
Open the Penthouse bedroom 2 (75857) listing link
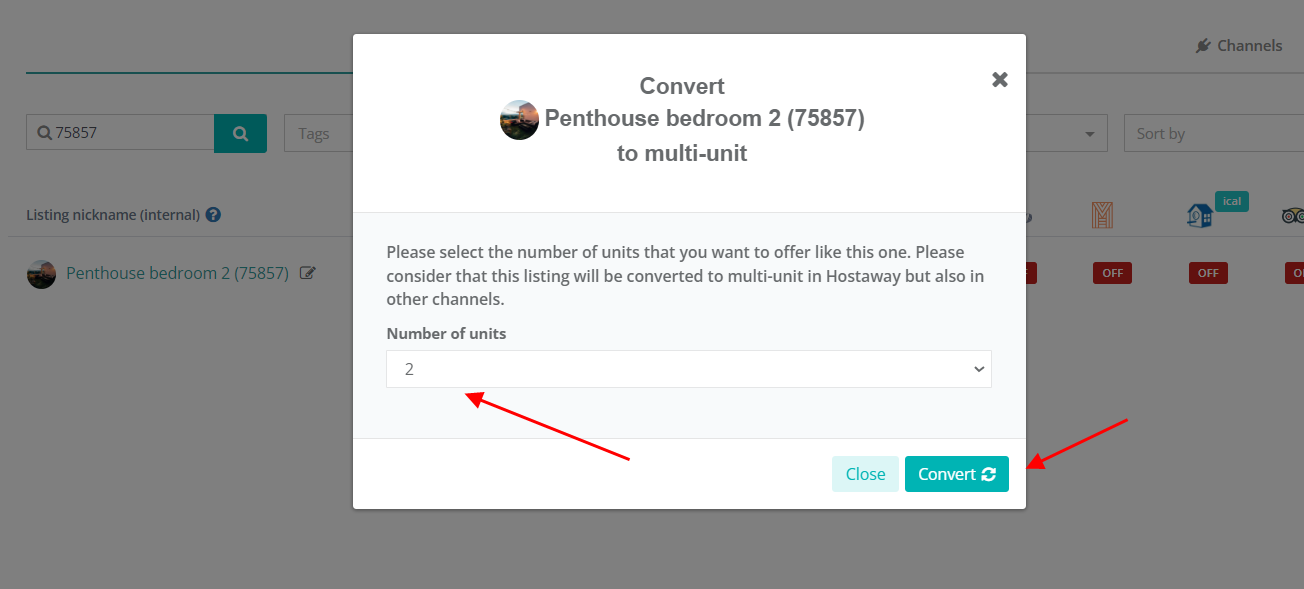tap(177, 273)
